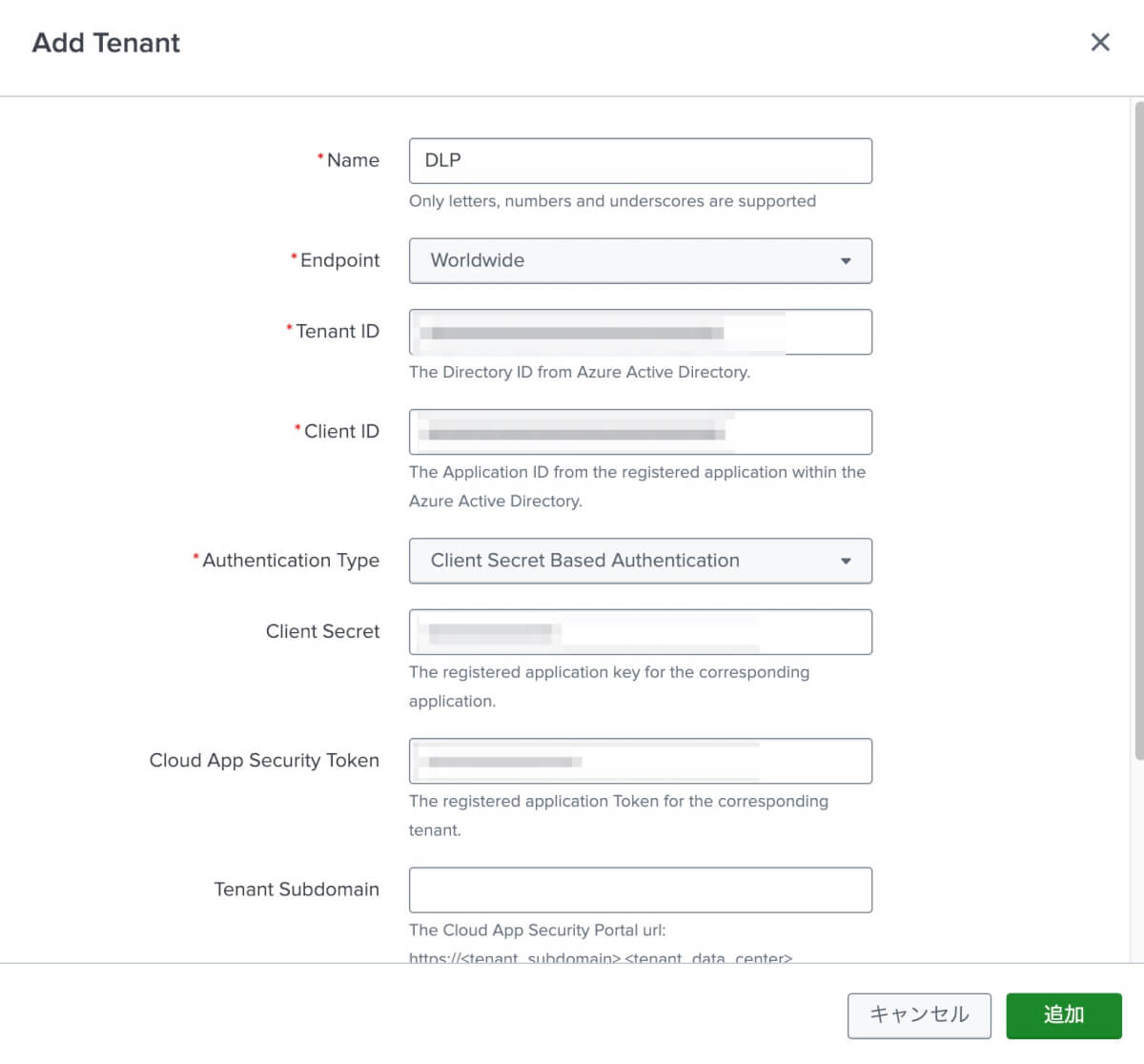Click the Cloud App Security Token label

264,760
